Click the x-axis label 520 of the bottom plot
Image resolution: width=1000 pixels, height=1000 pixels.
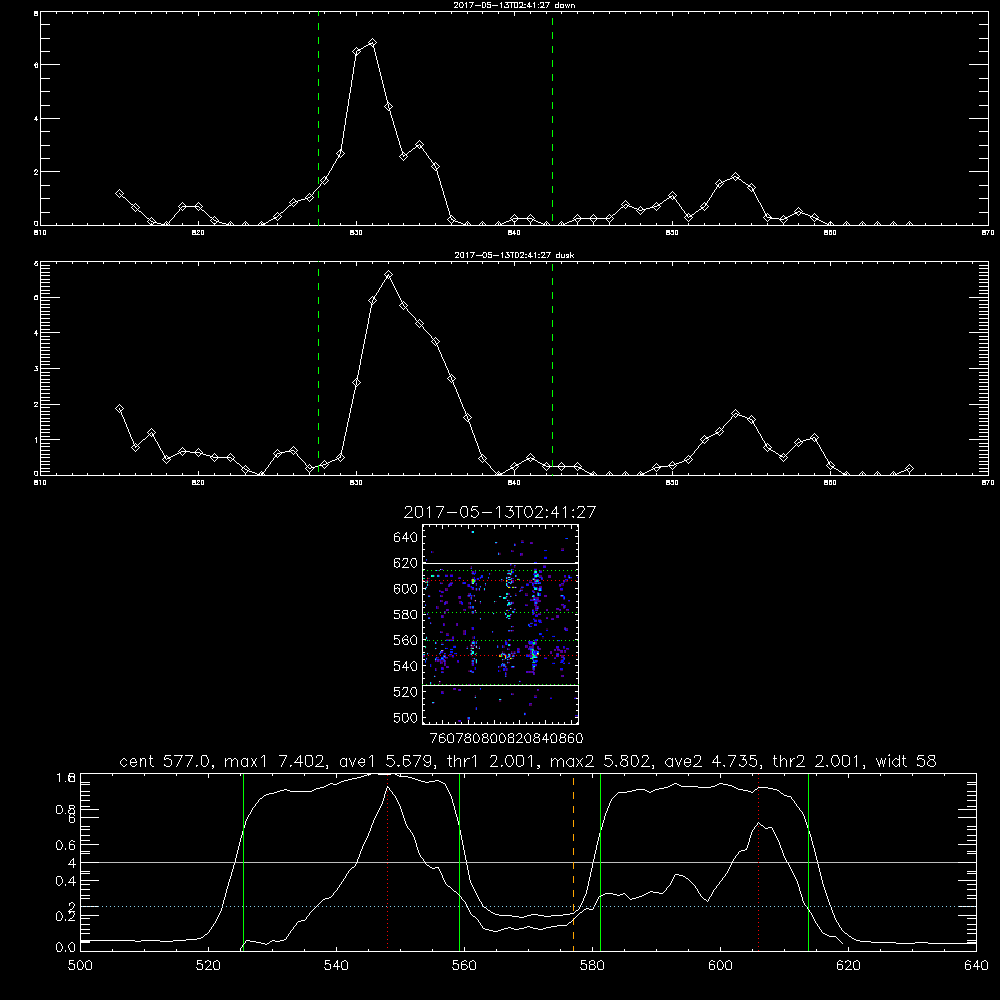[208, 965]
